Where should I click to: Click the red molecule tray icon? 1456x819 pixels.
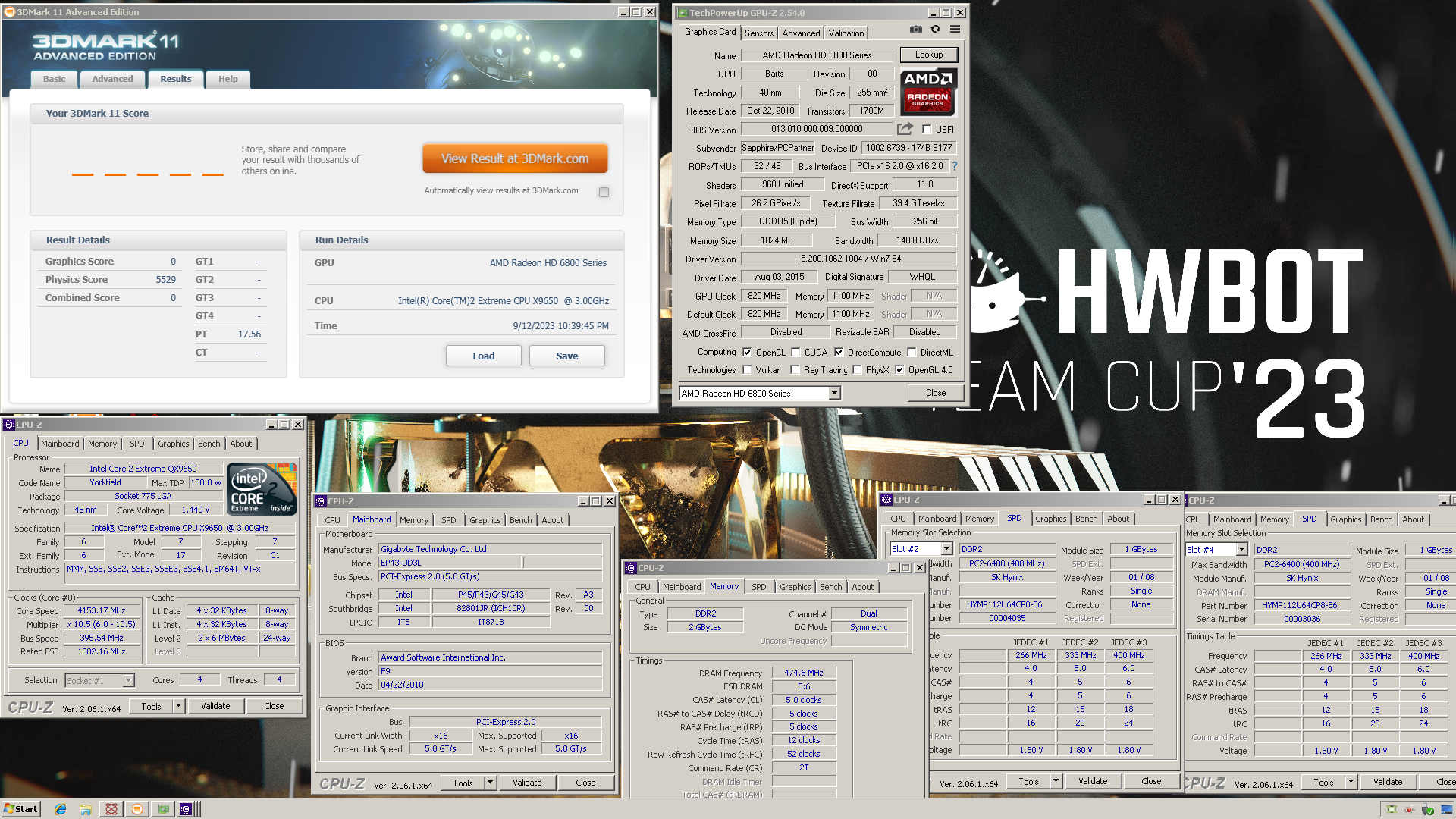(1410, 809)
